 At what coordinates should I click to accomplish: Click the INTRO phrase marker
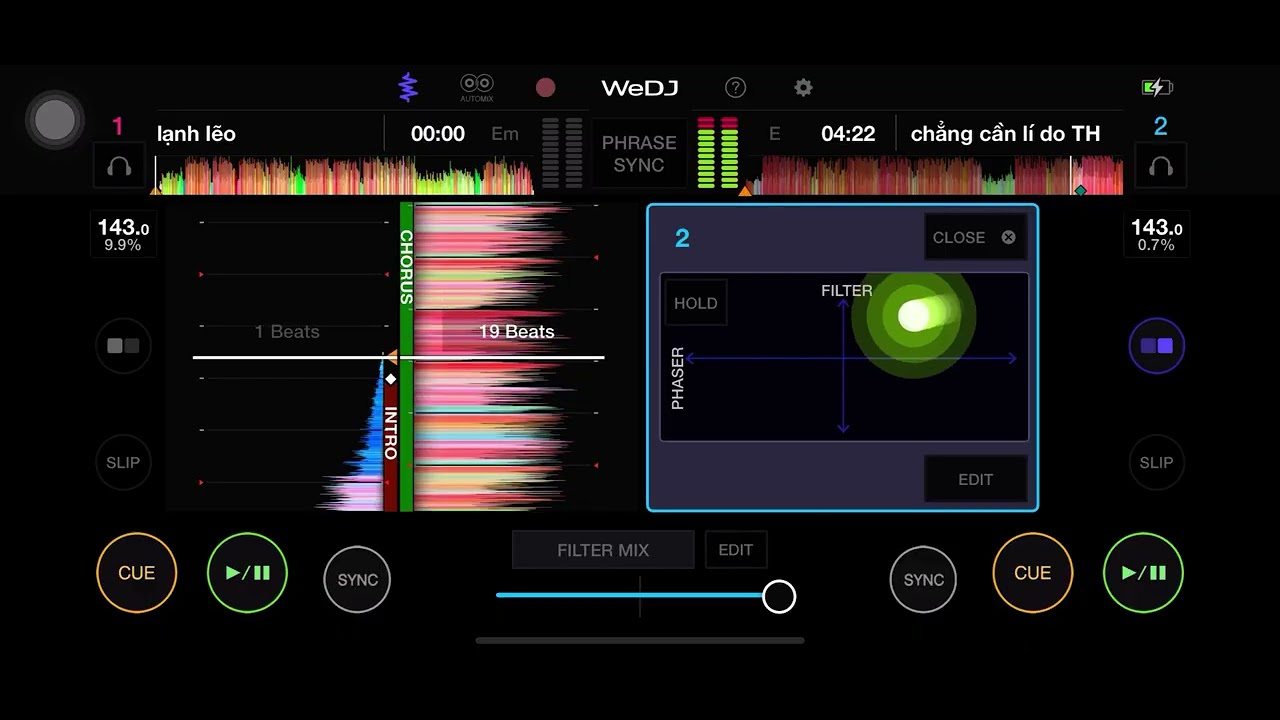391,433
